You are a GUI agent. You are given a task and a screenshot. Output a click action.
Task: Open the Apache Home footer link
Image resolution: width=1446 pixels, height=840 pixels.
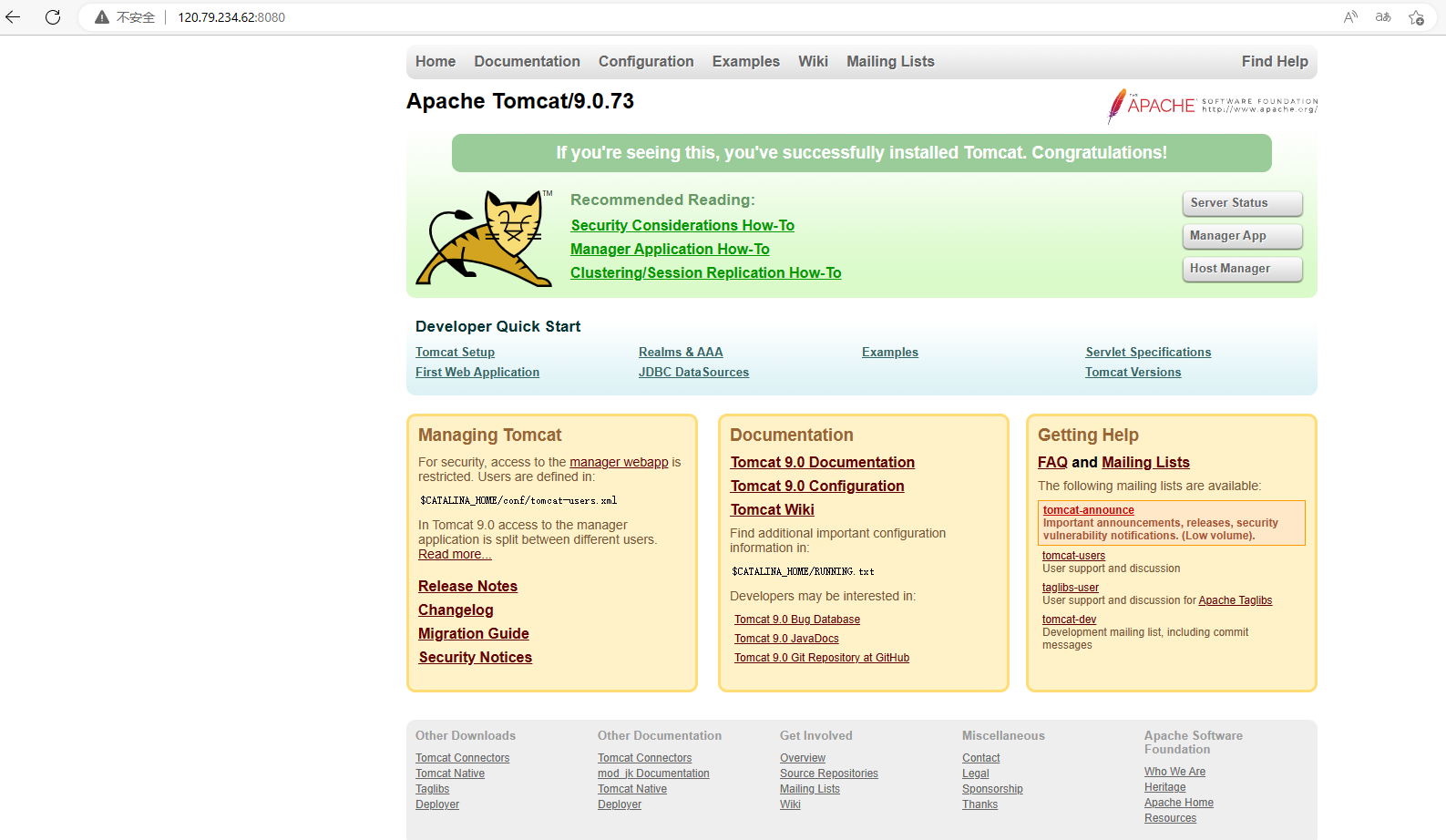1179,803
